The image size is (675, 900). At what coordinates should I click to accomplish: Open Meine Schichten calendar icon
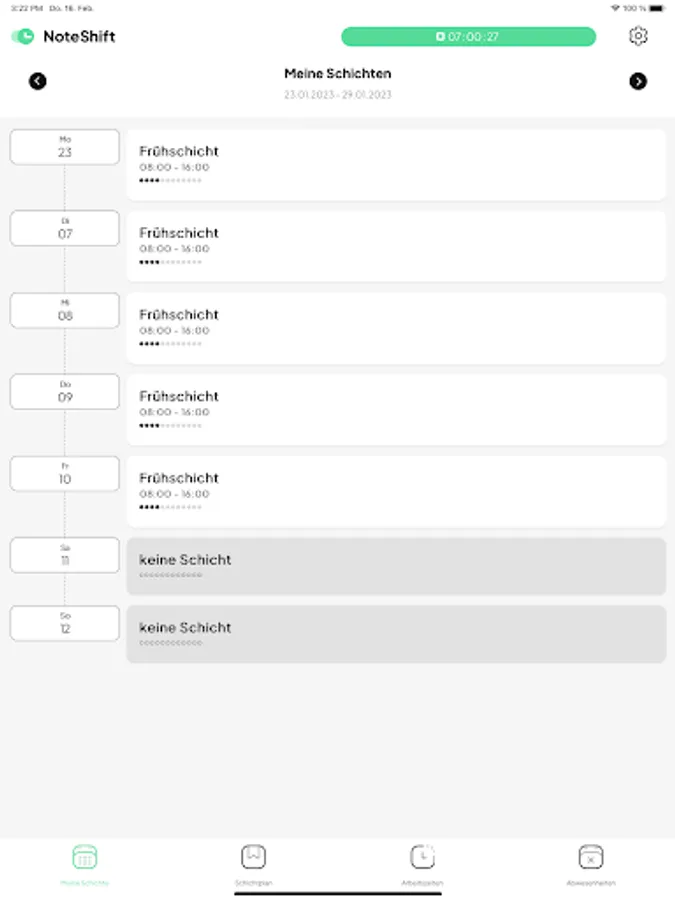pyautogui.click(x=85, y=857)
